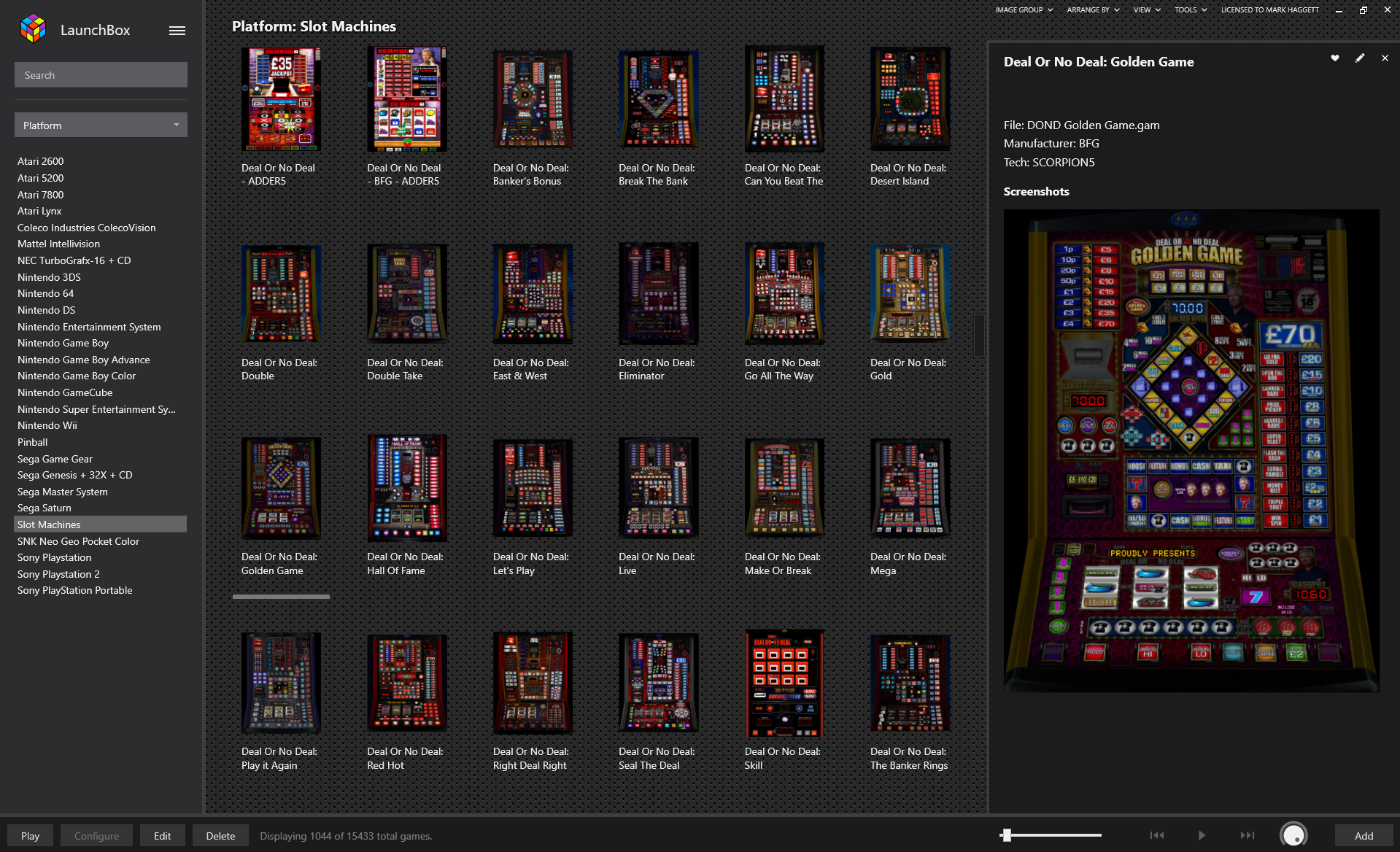
Task: Select Play it Again game thumbnail
Action: [x=281, y=683]
